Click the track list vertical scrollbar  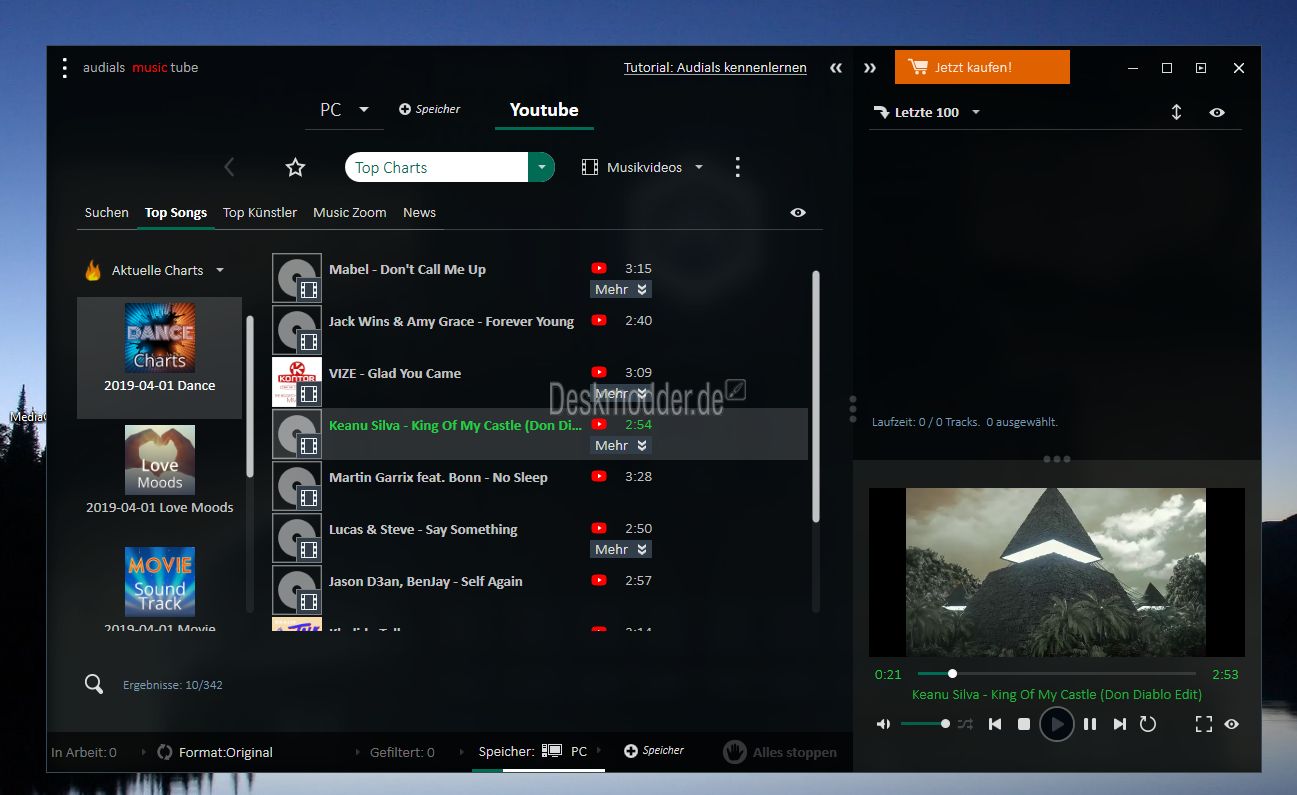tap(816, 396)
